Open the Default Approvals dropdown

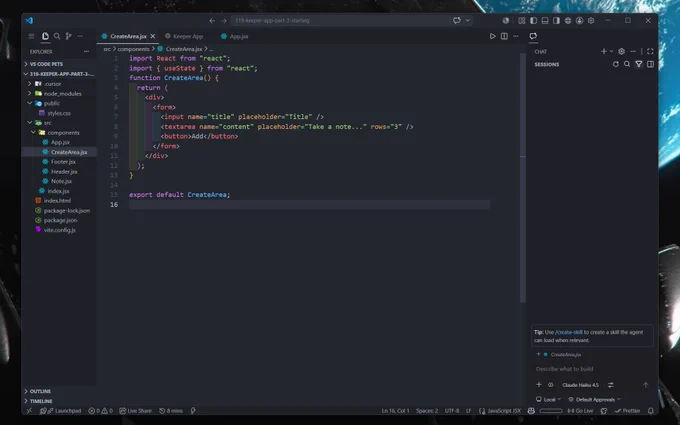point(594,399)
